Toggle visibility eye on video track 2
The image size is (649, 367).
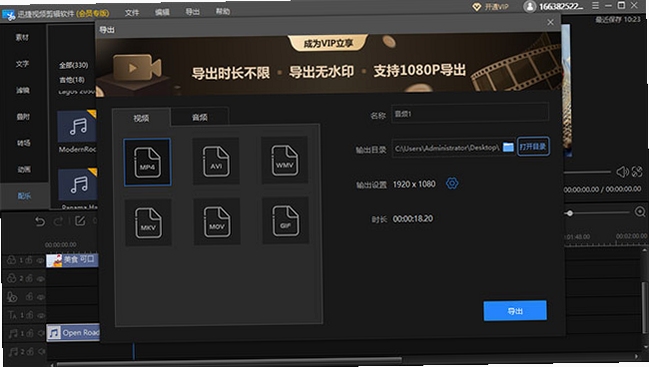coord(41,279)
